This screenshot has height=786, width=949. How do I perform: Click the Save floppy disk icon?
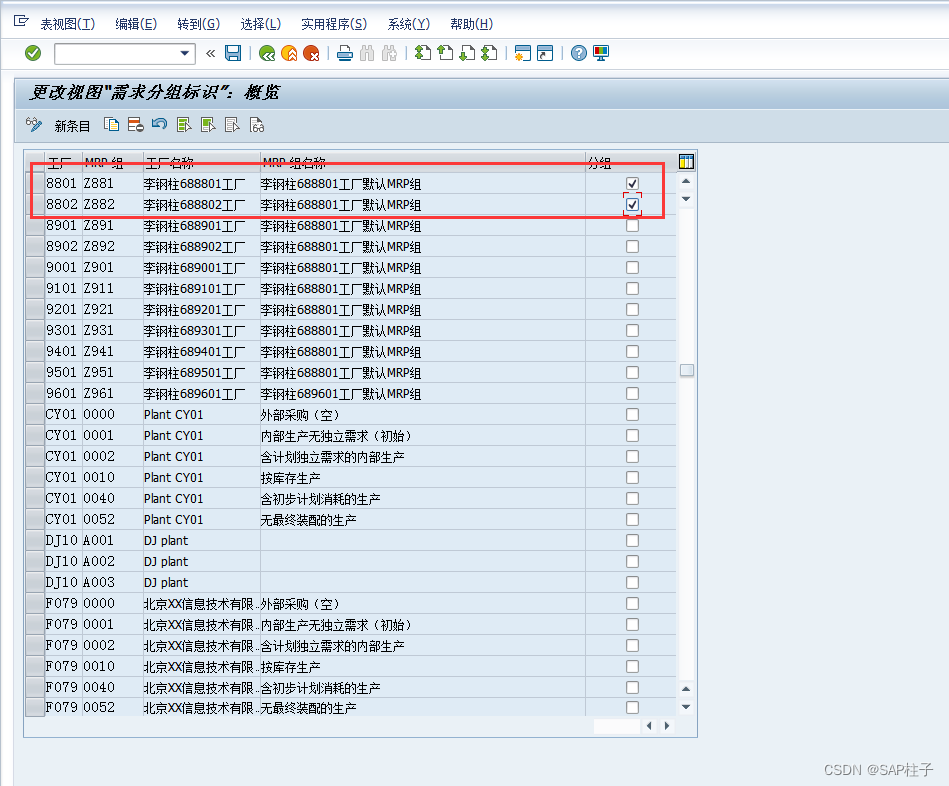pyautogui.click(x=233, y=53)
